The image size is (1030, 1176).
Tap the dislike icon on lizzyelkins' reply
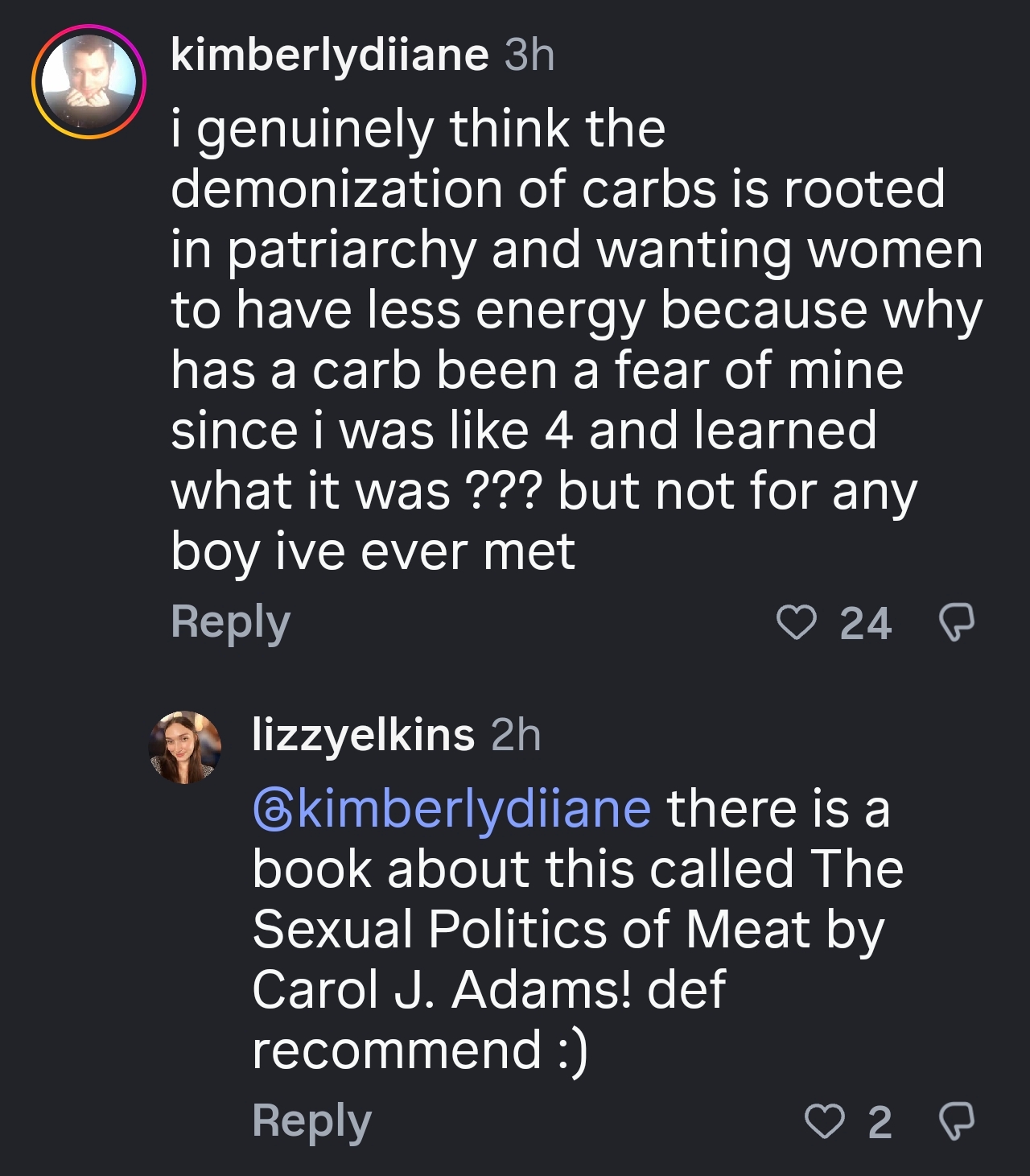pyautogui.click(x=958, y=1120)
